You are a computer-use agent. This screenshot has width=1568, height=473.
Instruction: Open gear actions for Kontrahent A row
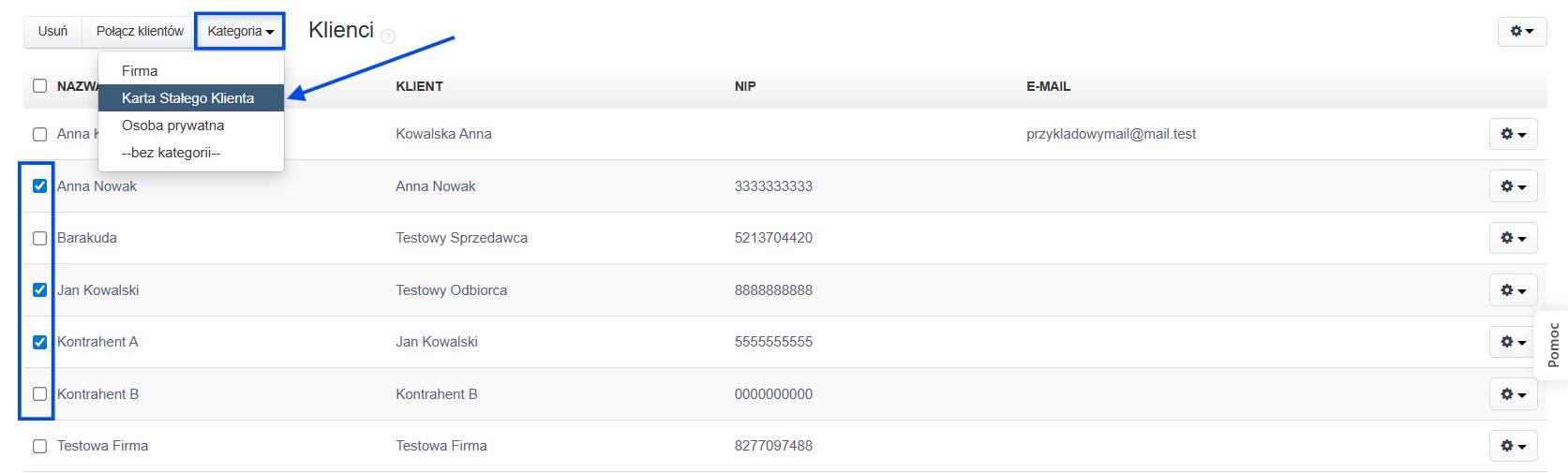pos(1514,342)
